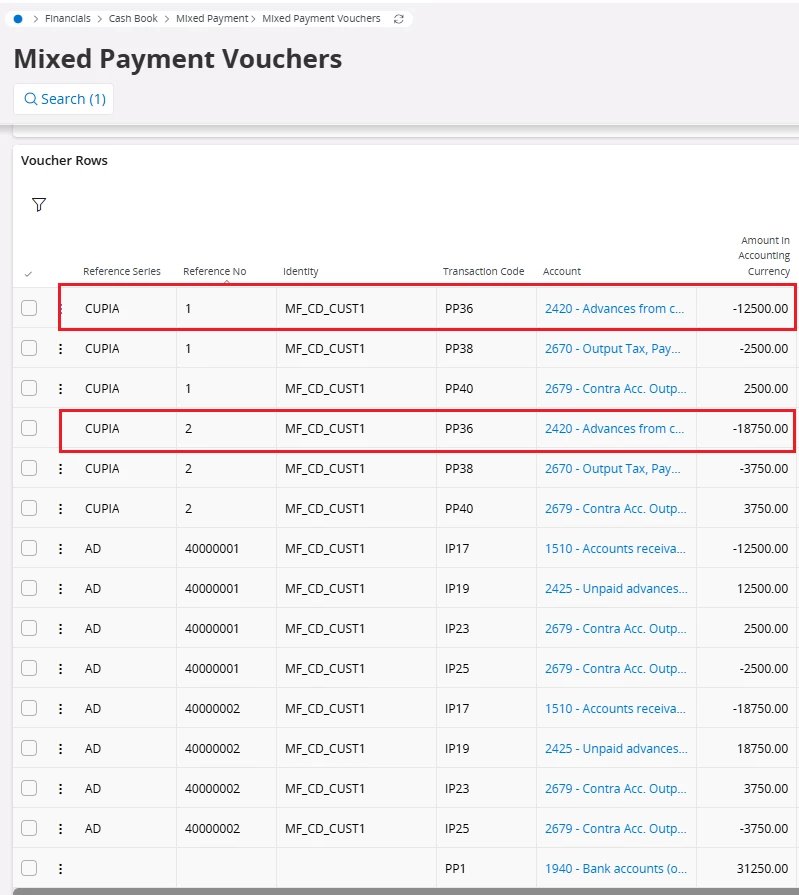Sort by Reference Series column header
The width and height of the screenshot is (799, 895).
pyautogui.click(x=122, y=272)
